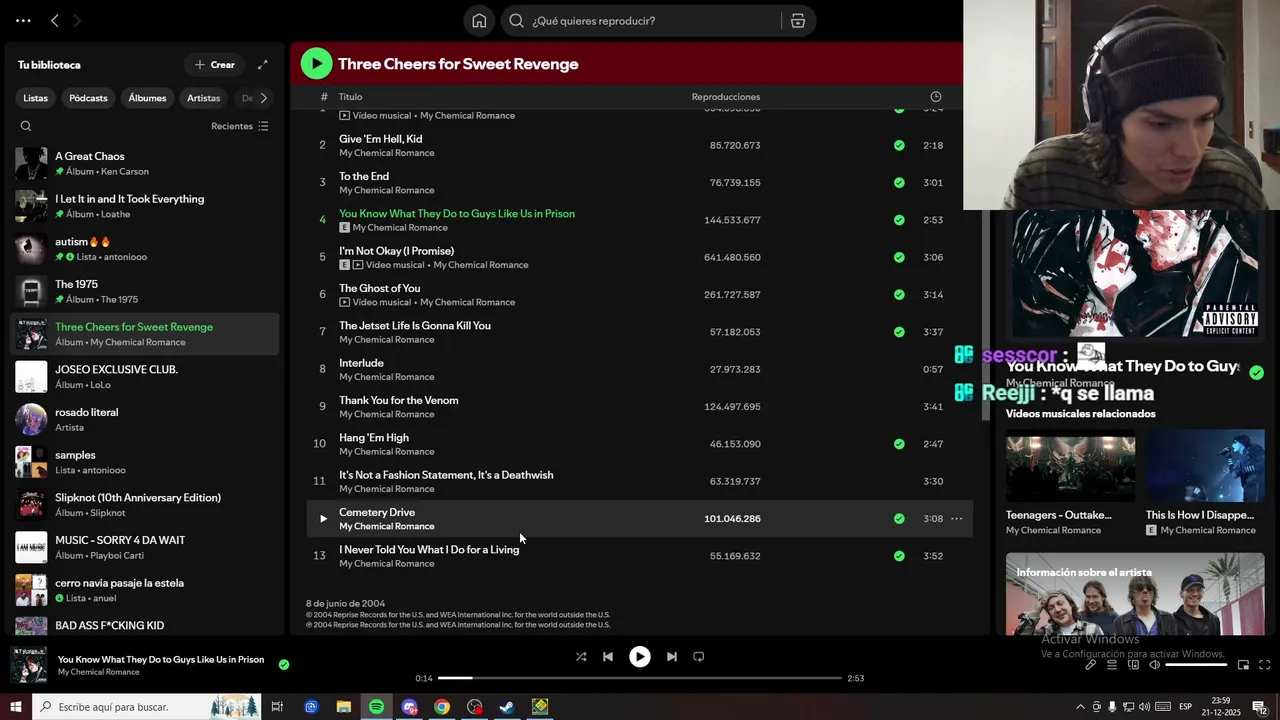Open Slipknot (10th Anniversary Edition) album
This screenshot has height=720, width=1280.
[x=145, y=505]
